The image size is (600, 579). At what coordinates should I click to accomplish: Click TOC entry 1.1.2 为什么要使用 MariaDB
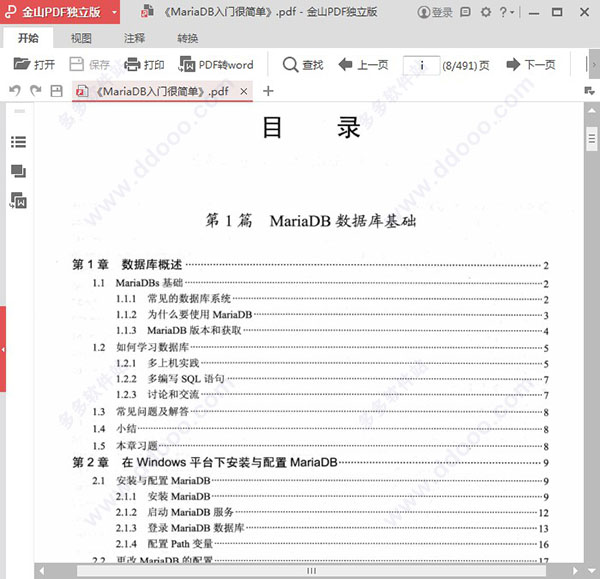pyautogui.click(x=332, y=315)
